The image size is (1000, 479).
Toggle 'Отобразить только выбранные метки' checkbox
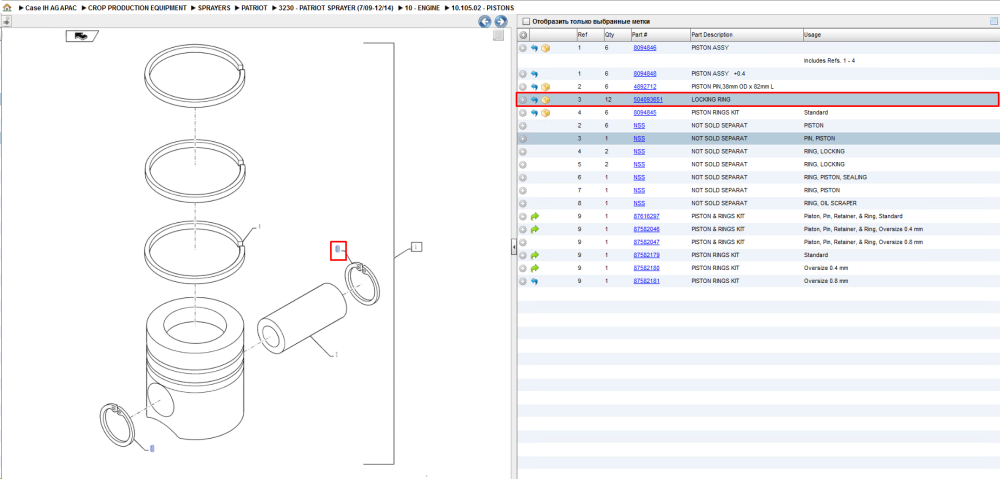(526, 21)
